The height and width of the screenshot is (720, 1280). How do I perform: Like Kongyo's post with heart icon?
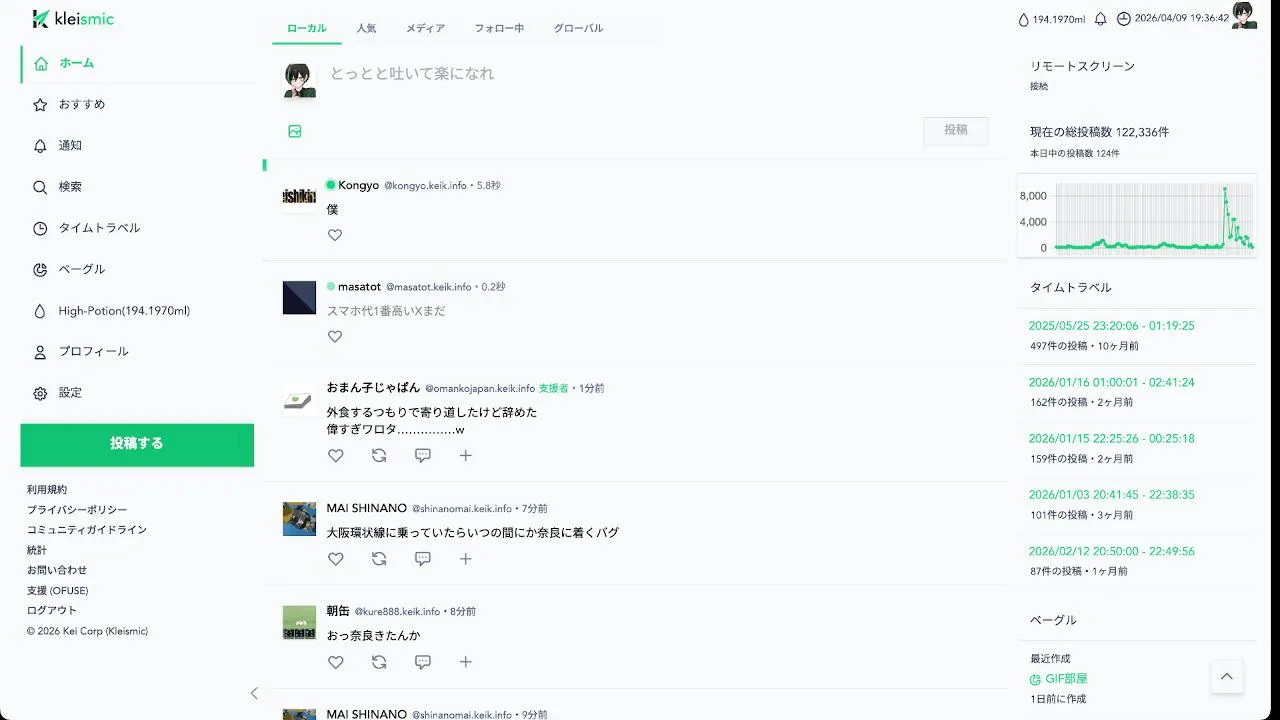[335, 235]
